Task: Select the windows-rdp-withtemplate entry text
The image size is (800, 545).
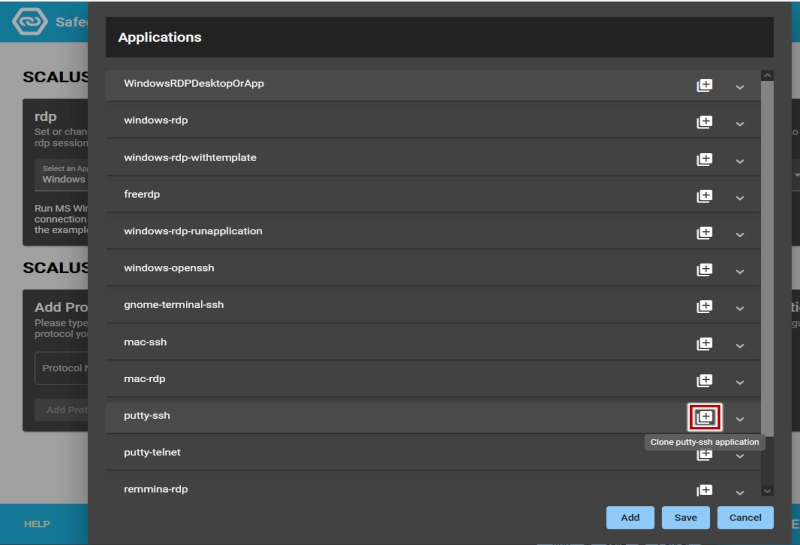Action: [190, 158]
